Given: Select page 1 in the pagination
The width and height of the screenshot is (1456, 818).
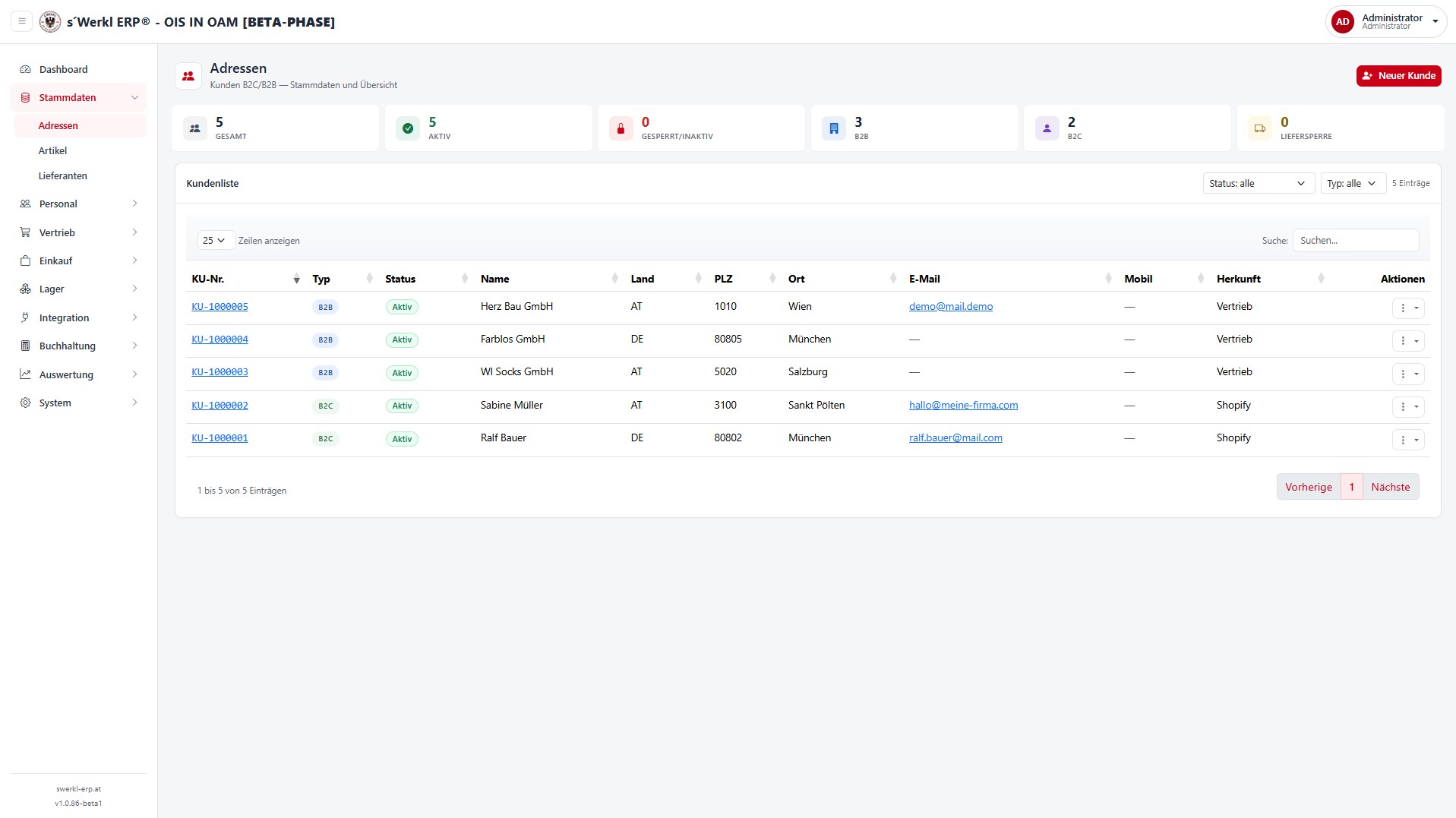Looking at the screenshot, I should point(1351,487).
